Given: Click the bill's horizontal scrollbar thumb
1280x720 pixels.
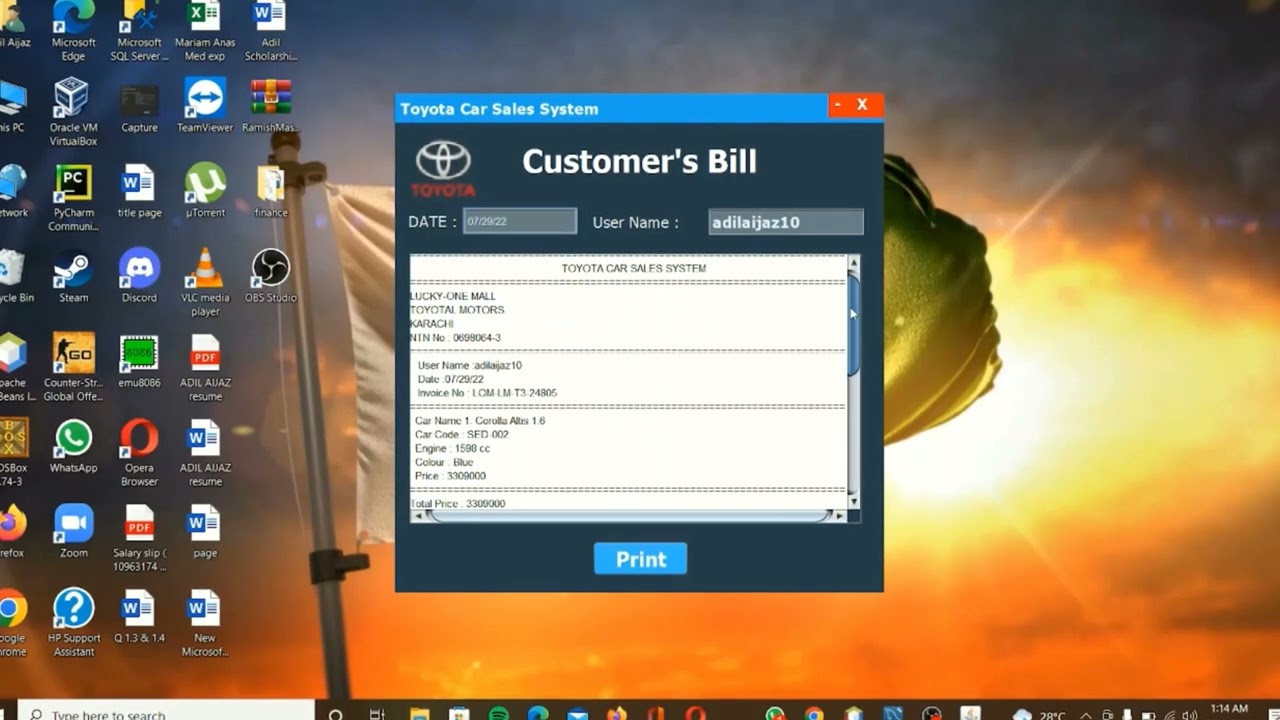Looking at the screenshot, I should (630, 516).
